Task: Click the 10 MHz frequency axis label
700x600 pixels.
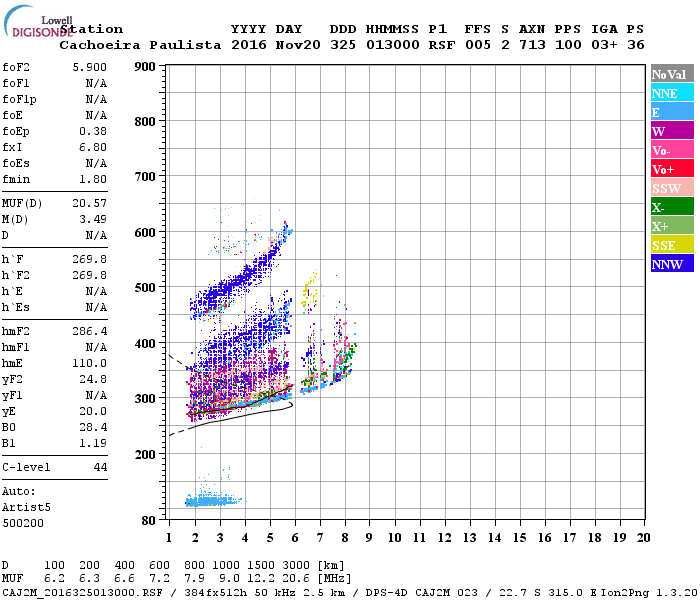Action: 395,538
